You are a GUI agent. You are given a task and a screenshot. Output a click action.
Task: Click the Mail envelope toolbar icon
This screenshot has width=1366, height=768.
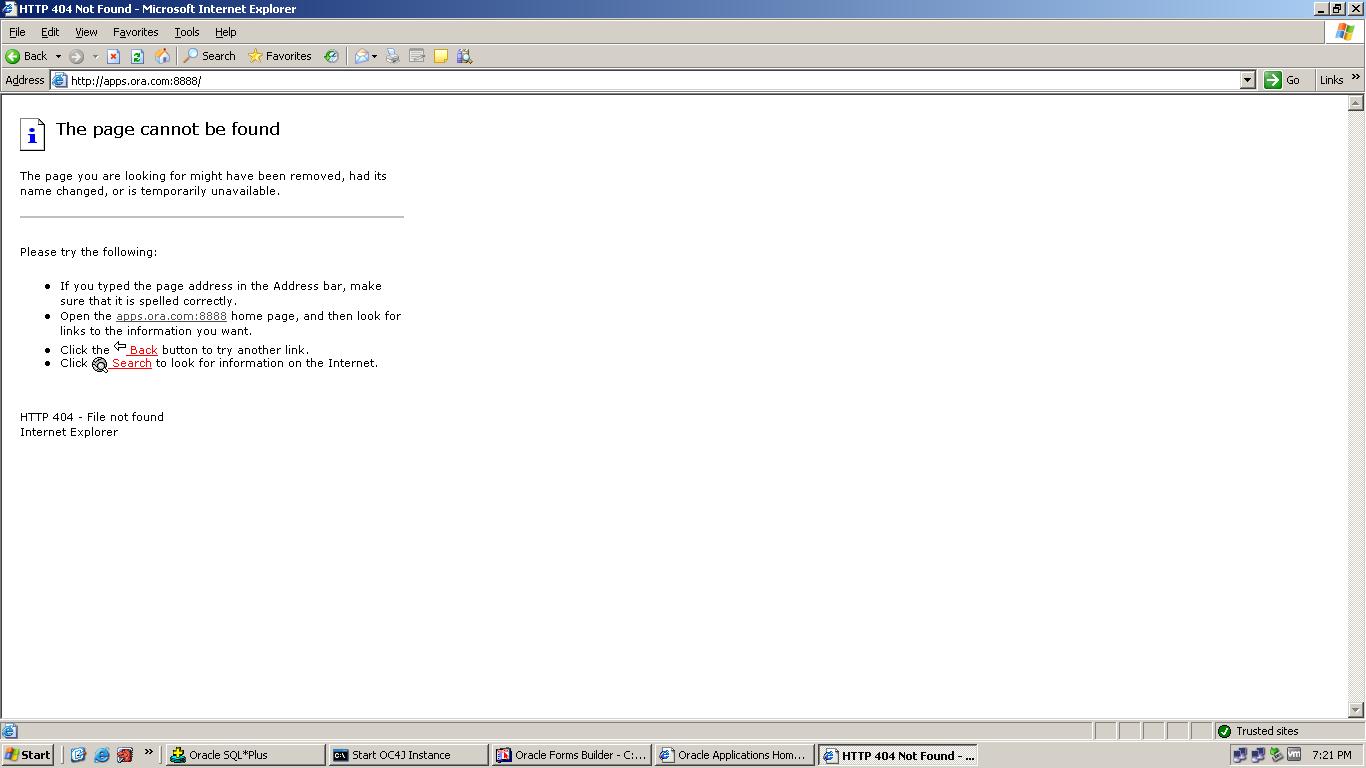[362, 56]
